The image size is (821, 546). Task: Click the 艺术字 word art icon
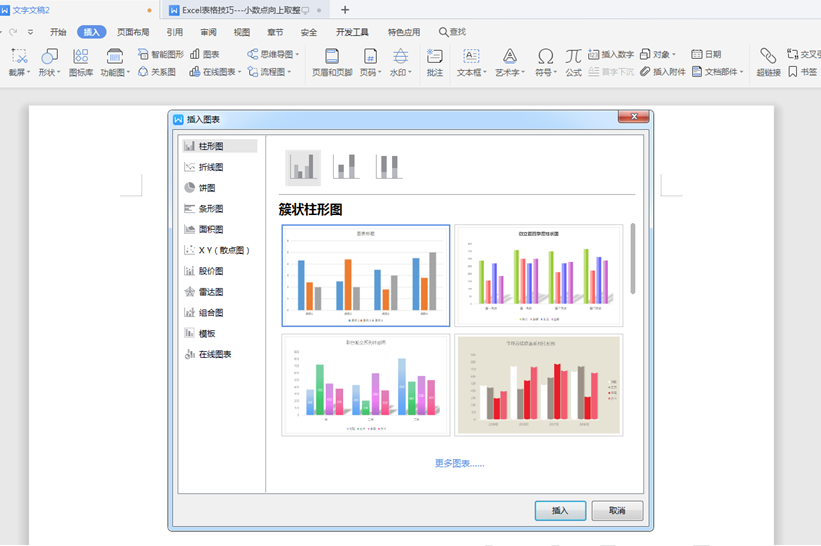(x=509, y=55)
